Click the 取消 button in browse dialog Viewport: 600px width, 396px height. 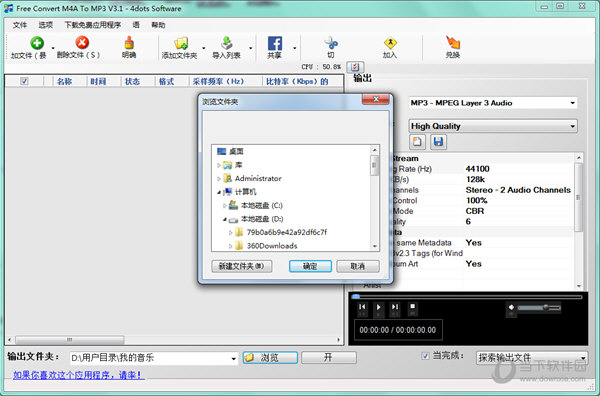click(358, 266)
